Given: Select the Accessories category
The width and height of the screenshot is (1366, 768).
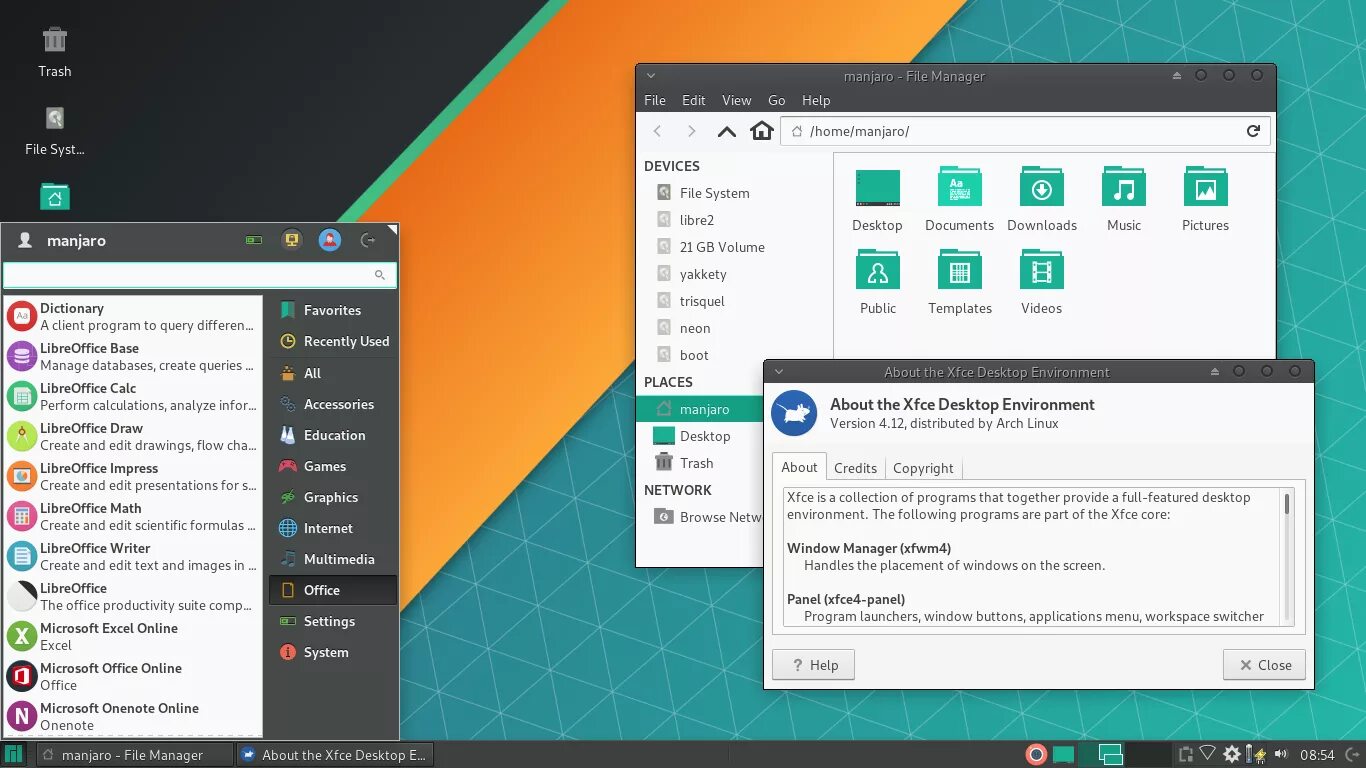Looking at the screenshot, I should [x=333, y=404].
